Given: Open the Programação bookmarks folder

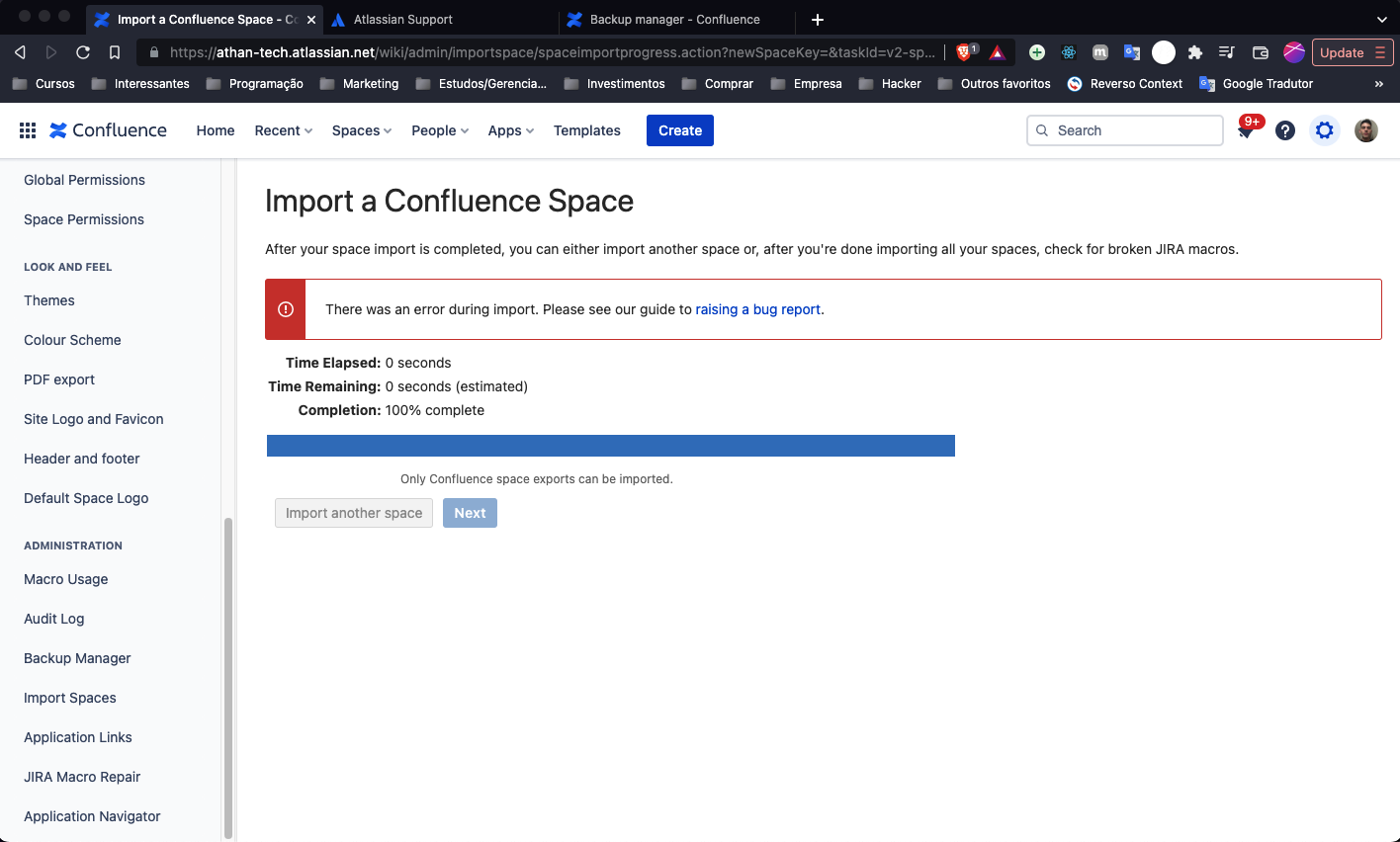Looking at the screenshot, I should [x=255, y=84].
